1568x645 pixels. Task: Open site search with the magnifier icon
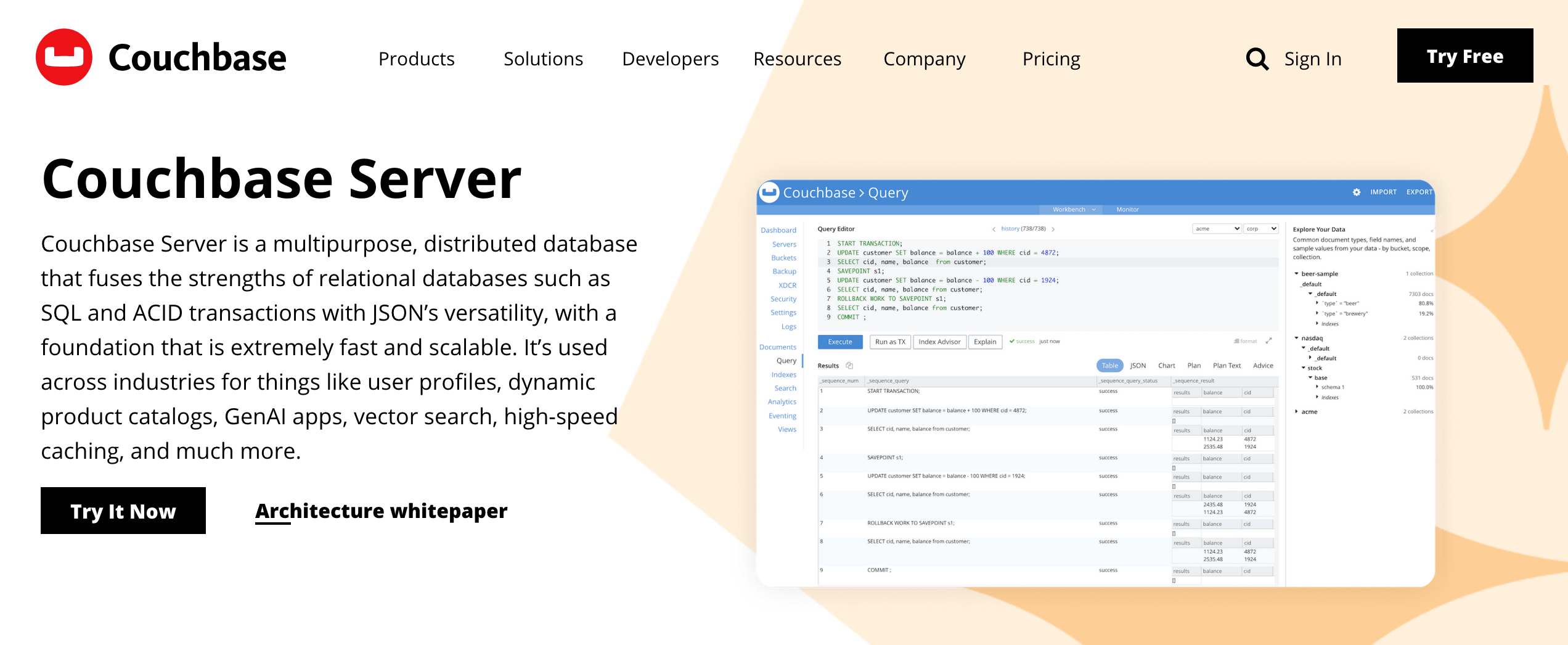click(x=1257, y=59)
